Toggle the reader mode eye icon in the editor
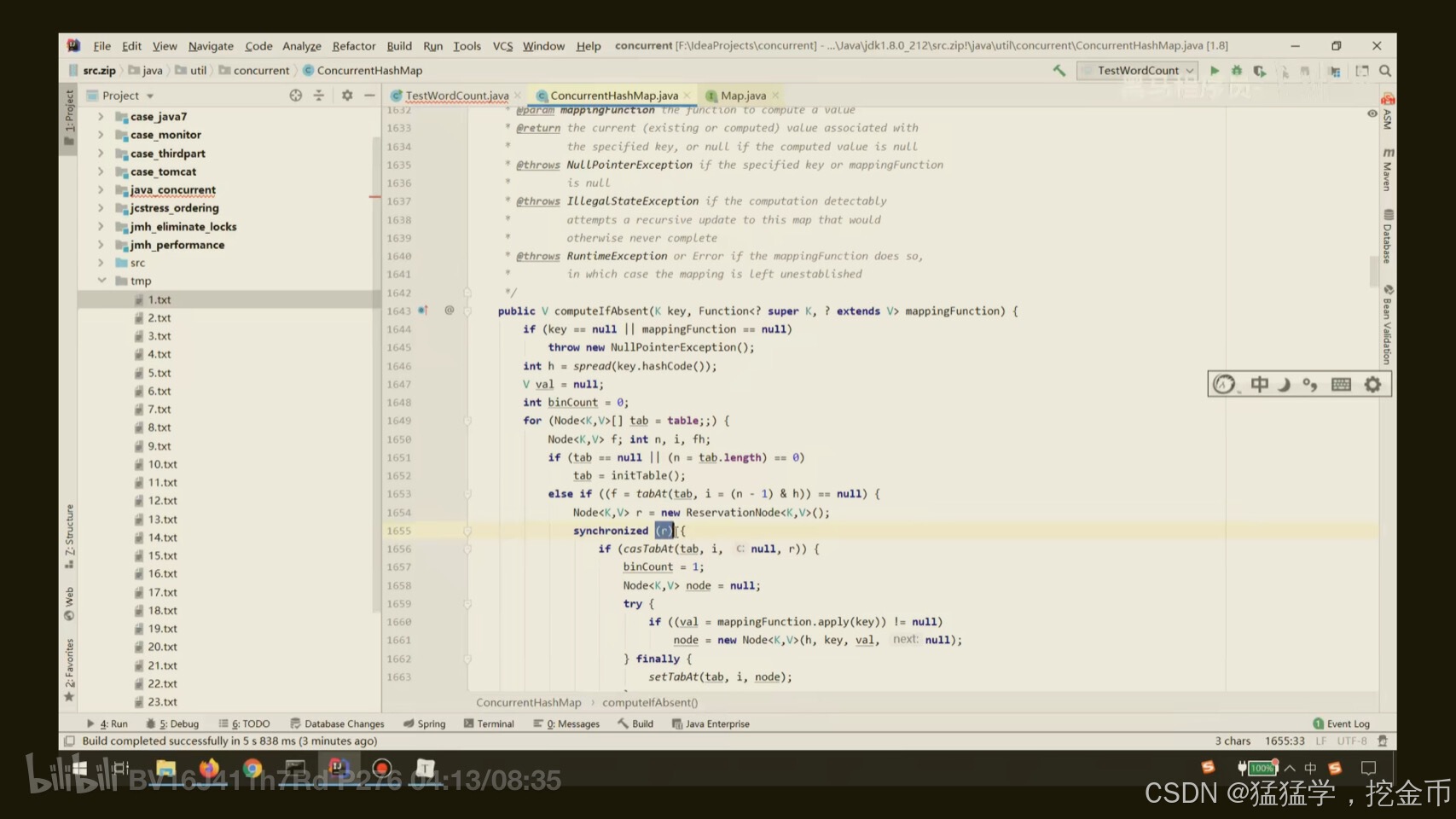This screenshot has height=819, width=1456. pos(1372,113)
